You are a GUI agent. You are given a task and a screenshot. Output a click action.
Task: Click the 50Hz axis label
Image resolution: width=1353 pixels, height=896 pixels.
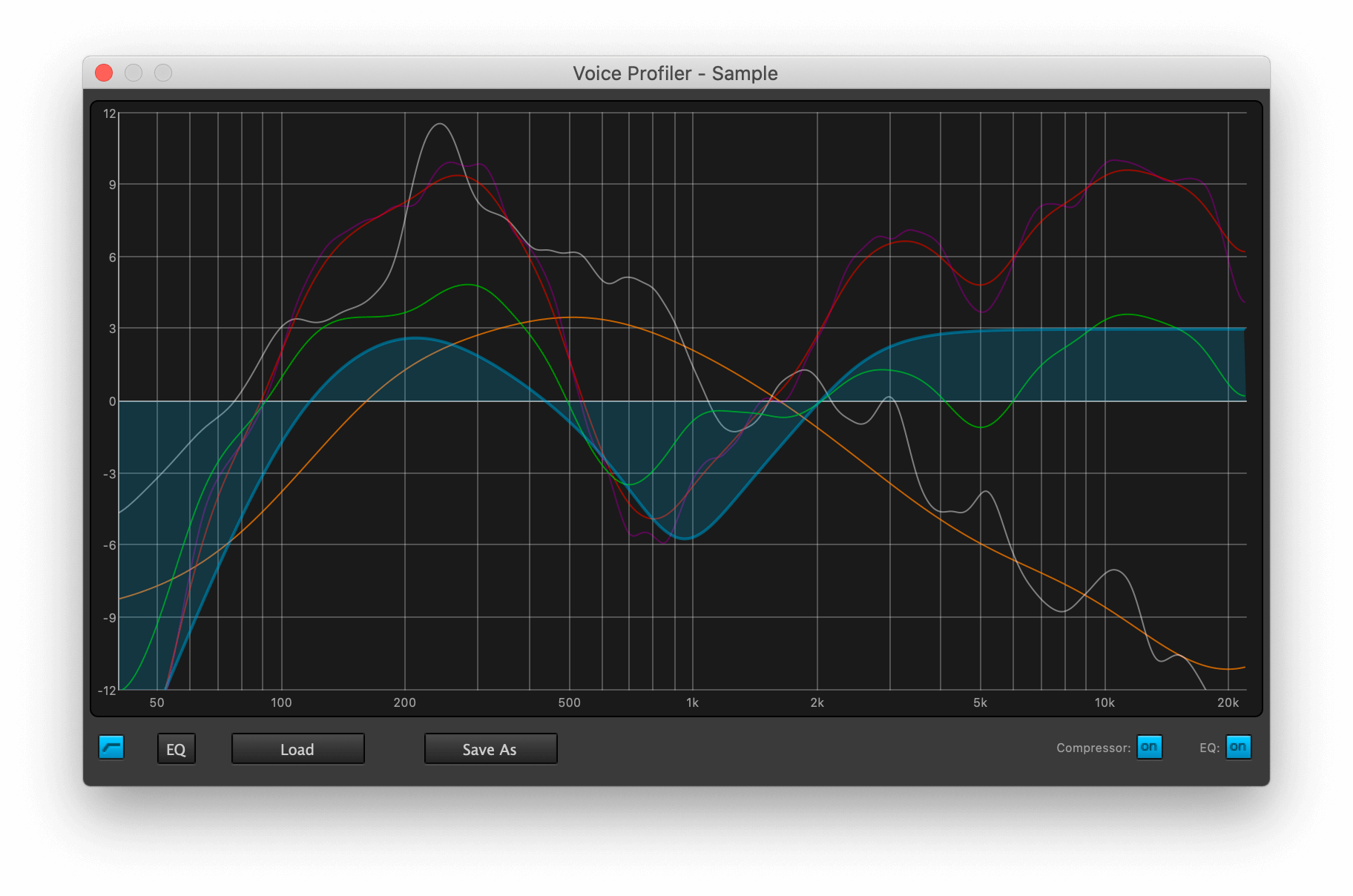(157, 702)
